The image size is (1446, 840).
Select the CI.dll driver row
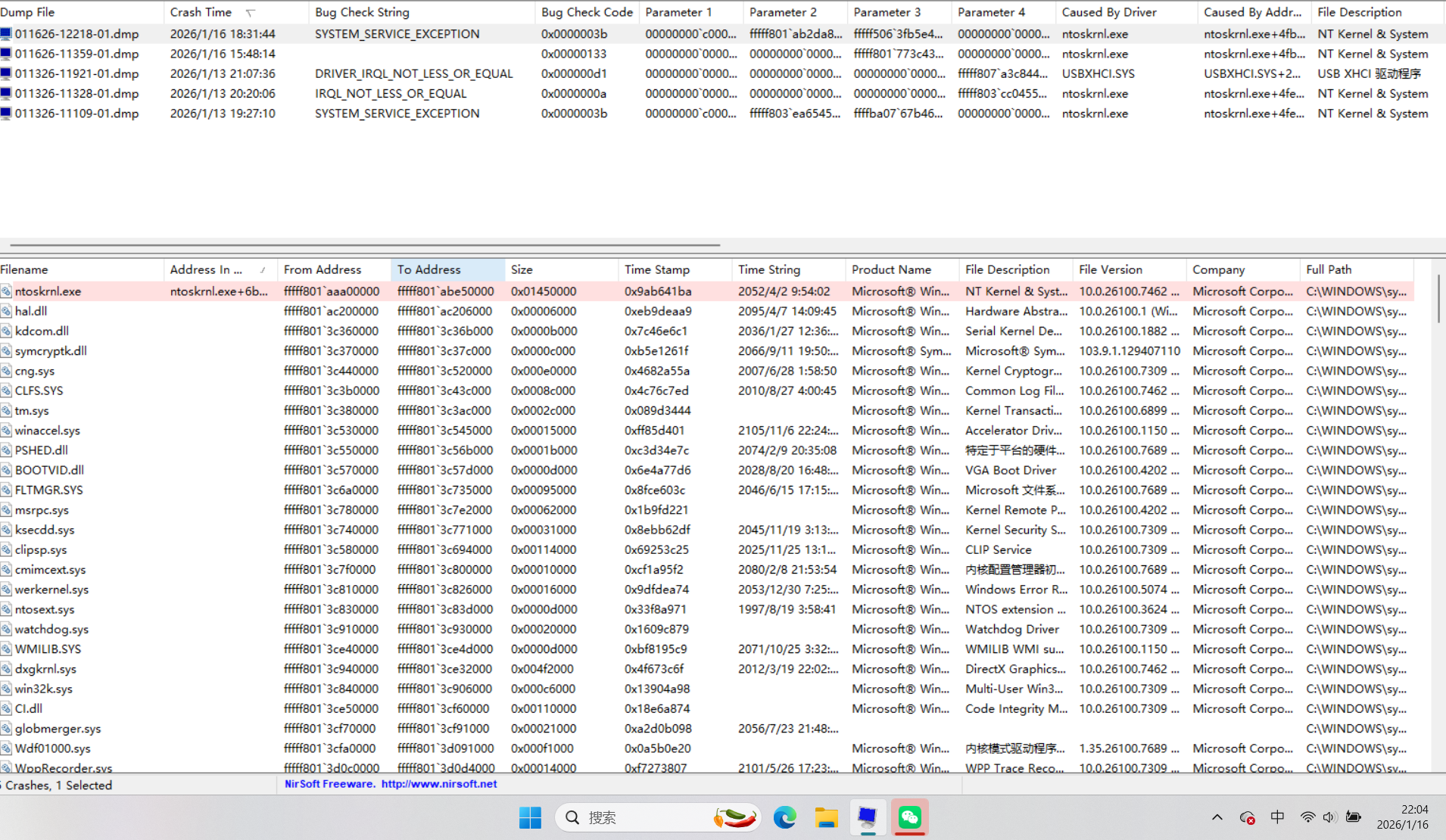coord(706,708)
